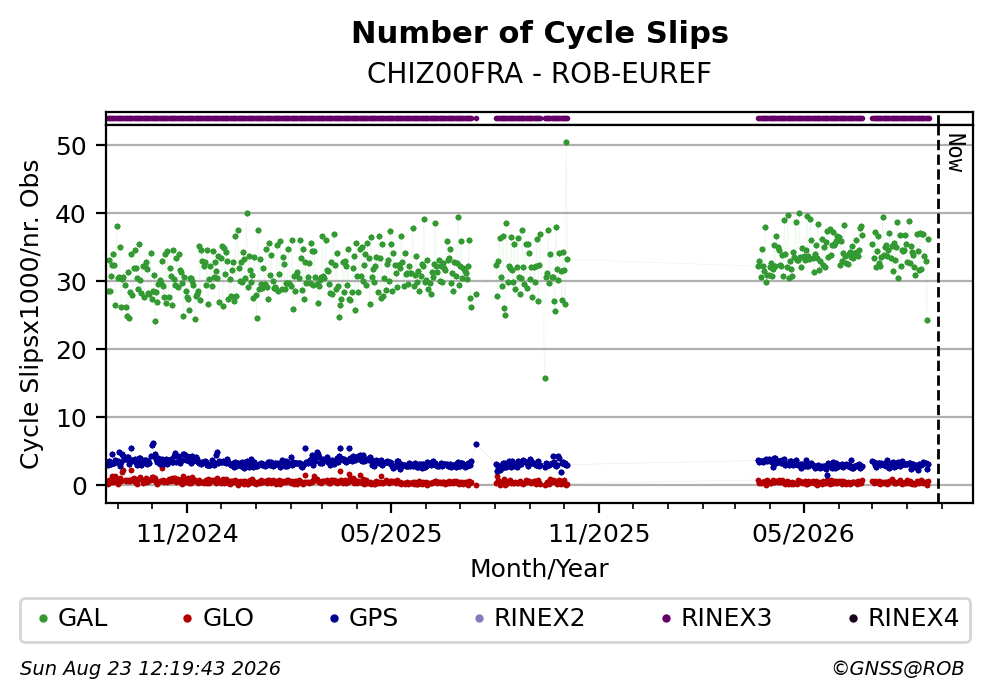Click the green outlier point at 50

tap(567, 142)
